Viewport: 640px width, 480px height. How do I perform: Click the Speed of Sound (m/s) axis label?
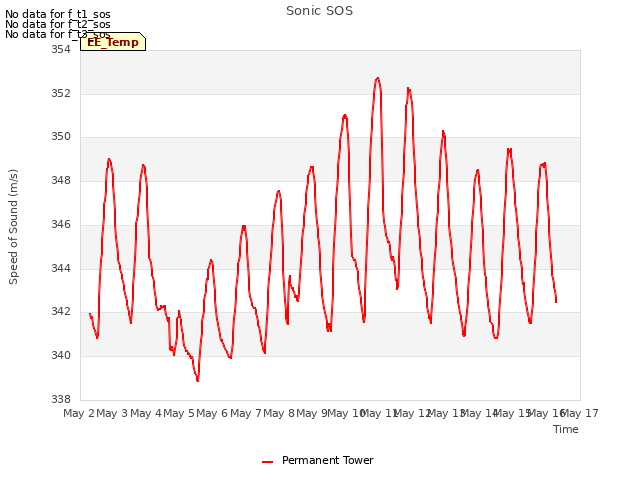point(13,227)
